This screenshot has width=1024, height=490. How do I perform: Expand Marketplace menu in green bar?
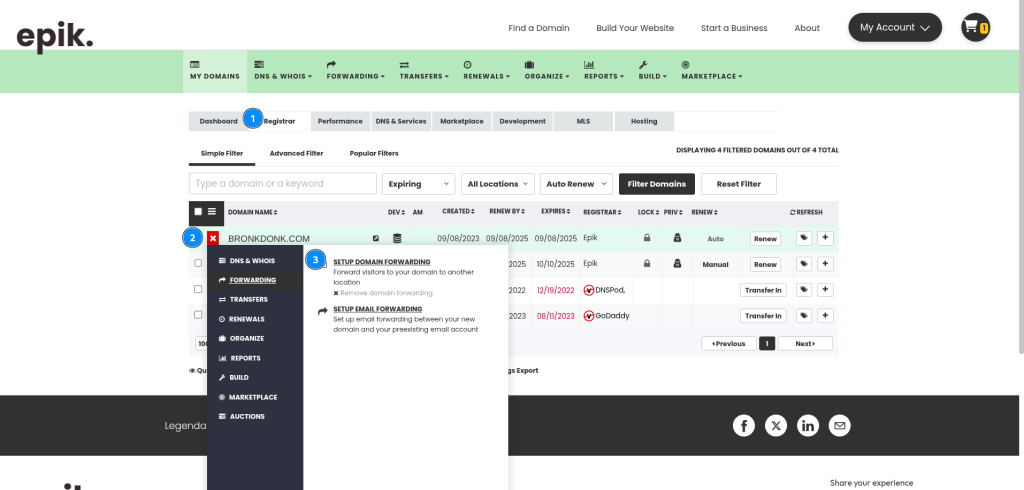(712, 71)
